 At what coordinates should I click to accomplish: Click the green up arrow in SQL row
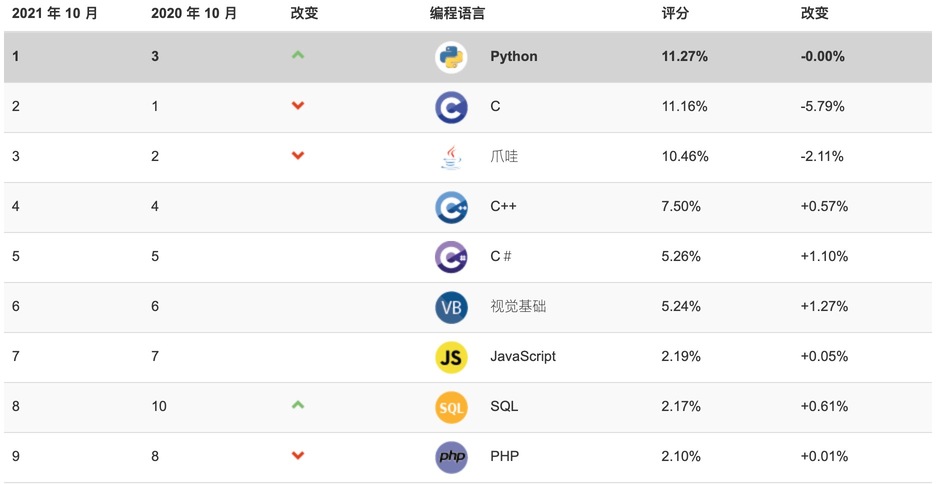click(297, 405)
